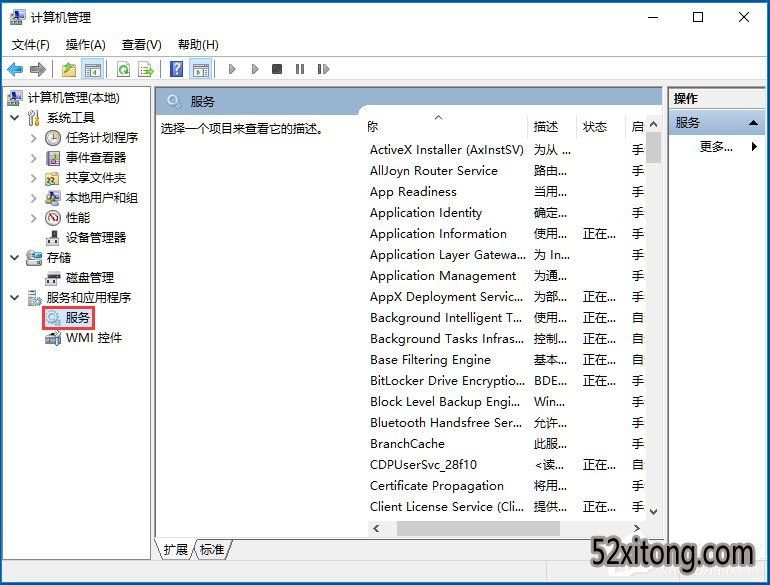Viewport: 770px width, 585px height.
Task: Select ActiveX Installer (AxInstSV) service
Action: [x=447, y=150]
